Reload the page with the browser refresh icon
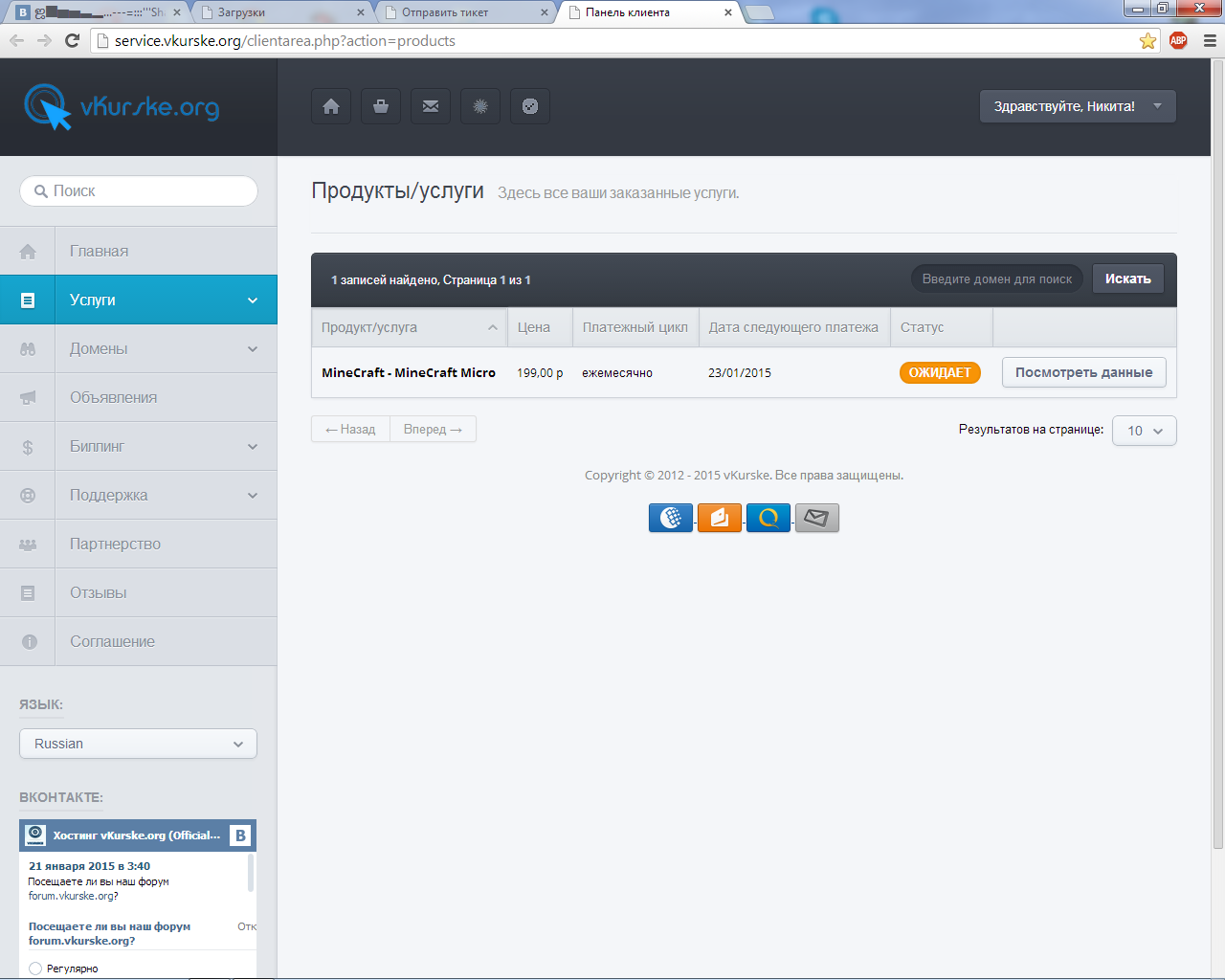This screenshot has height=980, width=1225. (72, 40)
